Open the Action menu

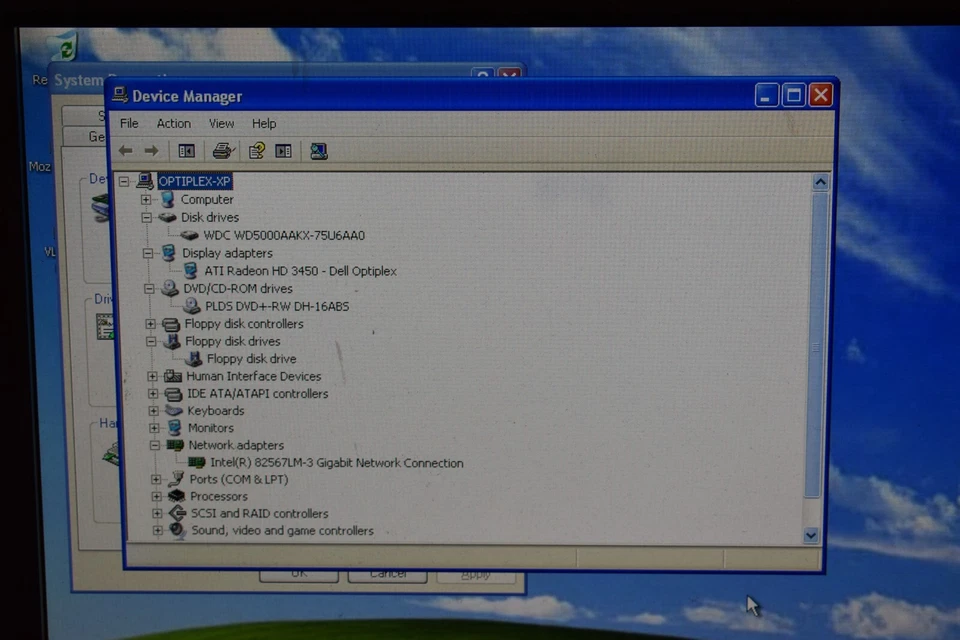[173, 123]
